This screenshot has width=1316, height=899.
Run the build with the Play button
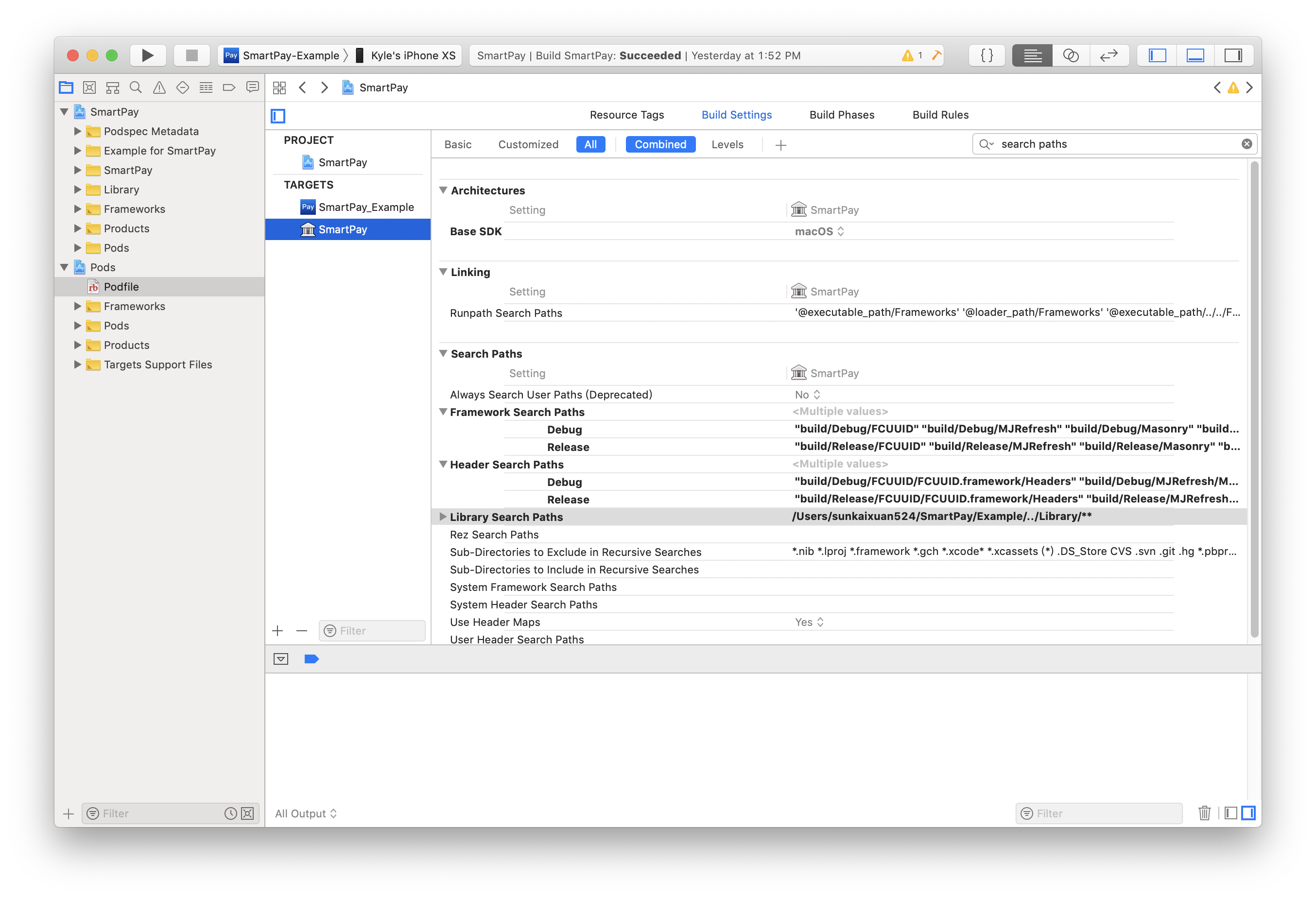click(x=148, y=55)
